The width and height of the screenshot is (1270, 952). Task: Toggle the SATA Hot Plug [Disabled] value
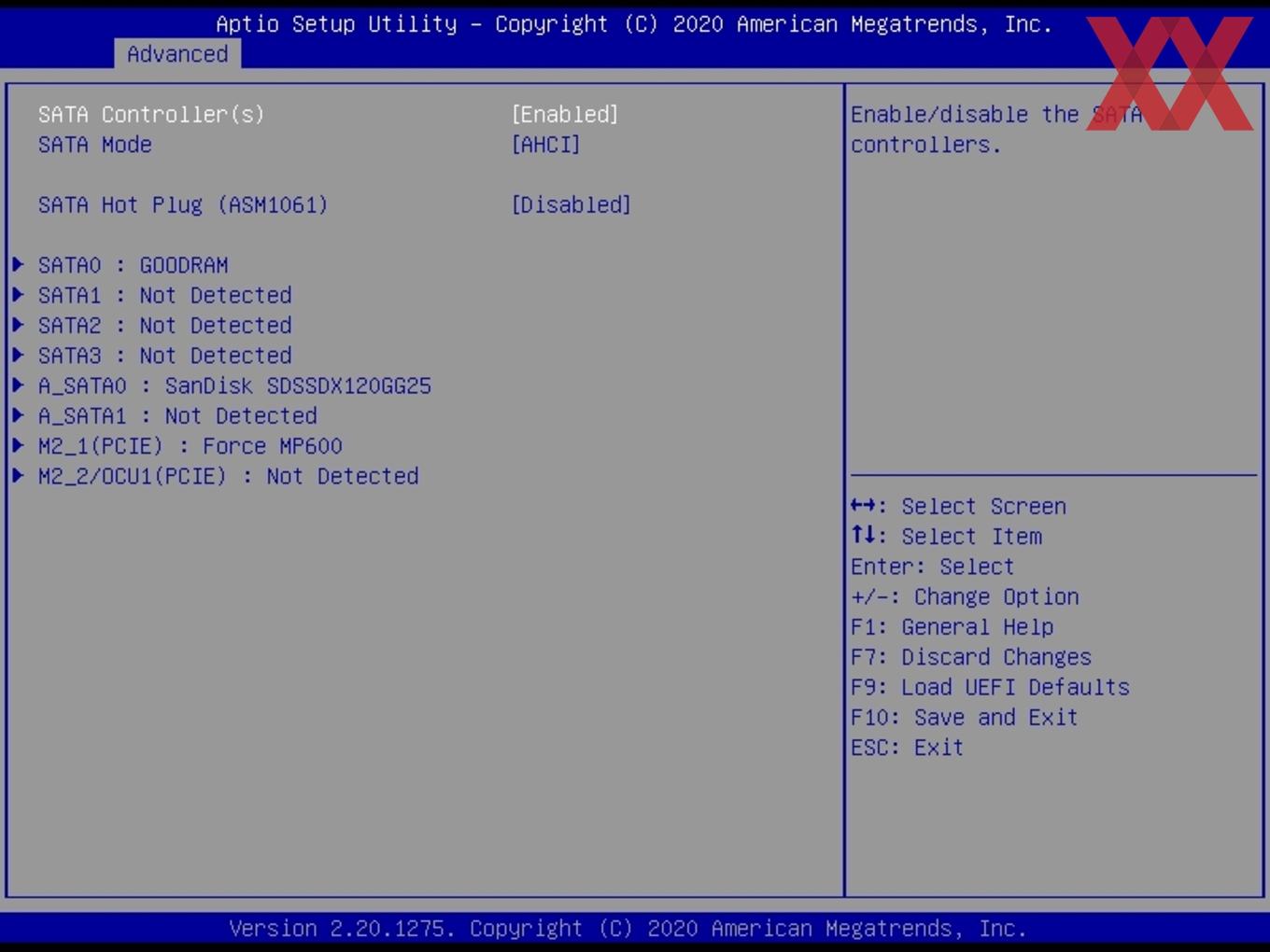571,204
